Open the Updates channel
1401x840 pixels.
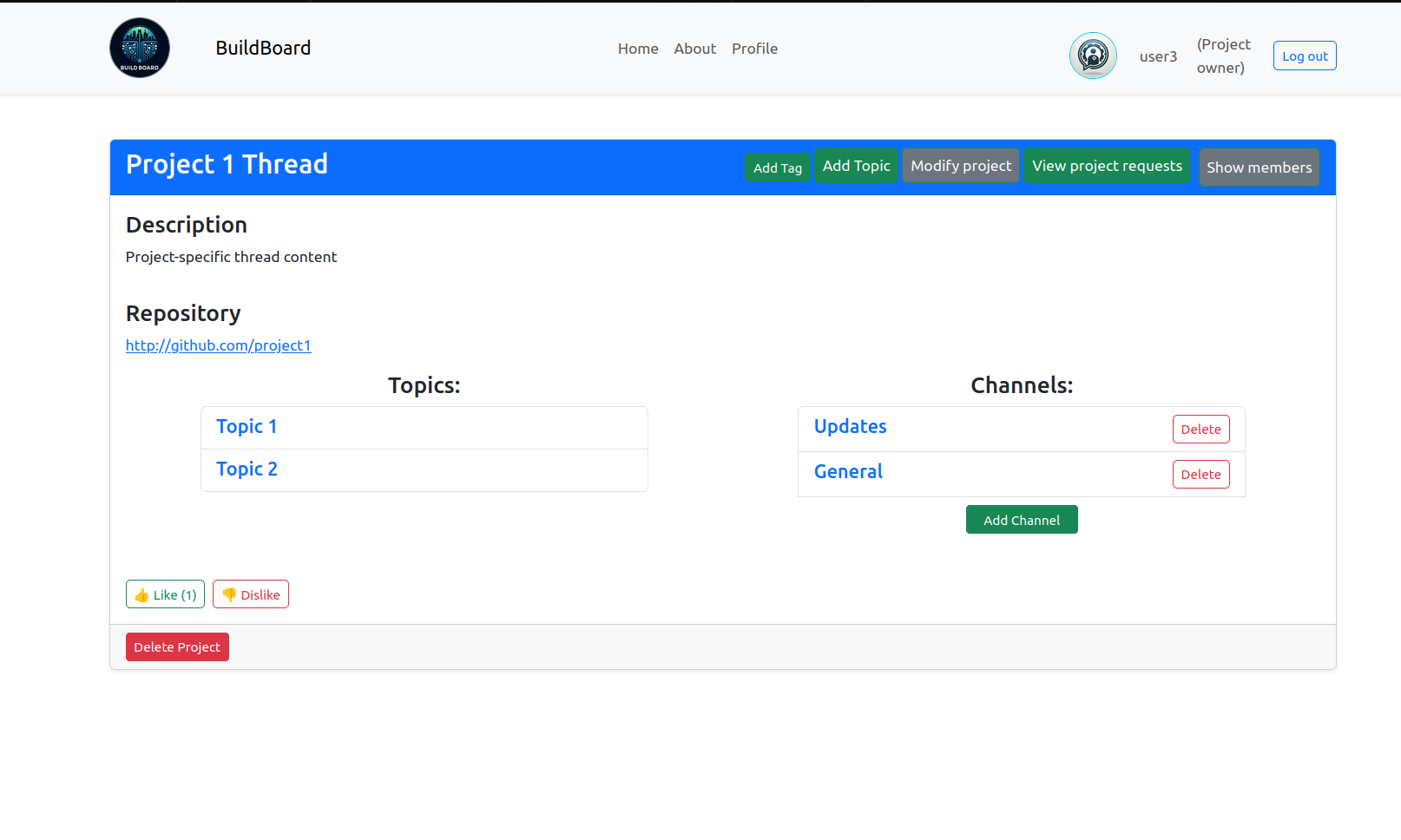pos(850,427)
